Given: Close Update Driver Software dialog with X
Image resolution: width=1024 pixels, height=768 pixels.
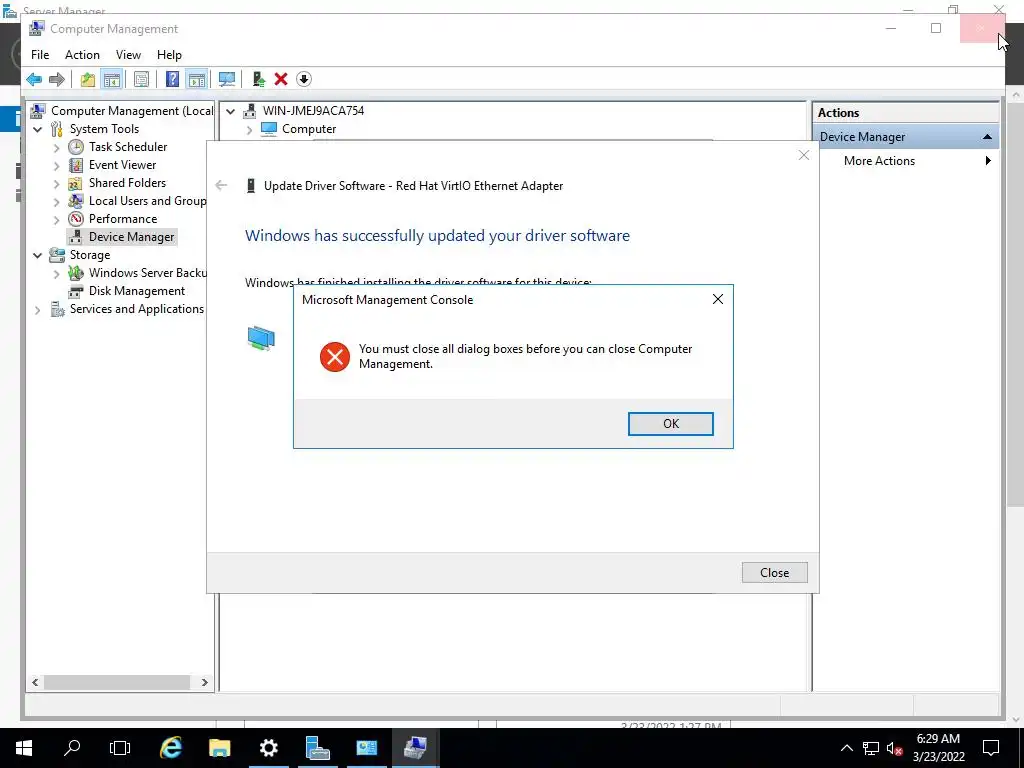Looking at the screenshot, I should [x=804, y=155].
